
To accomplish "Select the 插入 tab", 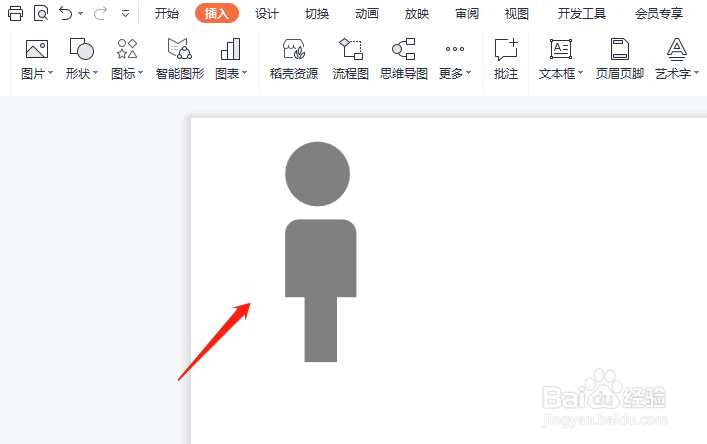I will click(x=217, y=14).
